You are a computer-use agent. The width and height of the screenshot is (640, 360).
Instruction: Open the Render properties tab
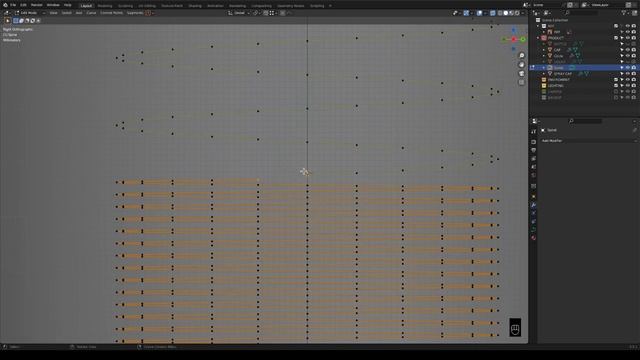point(533,142)
